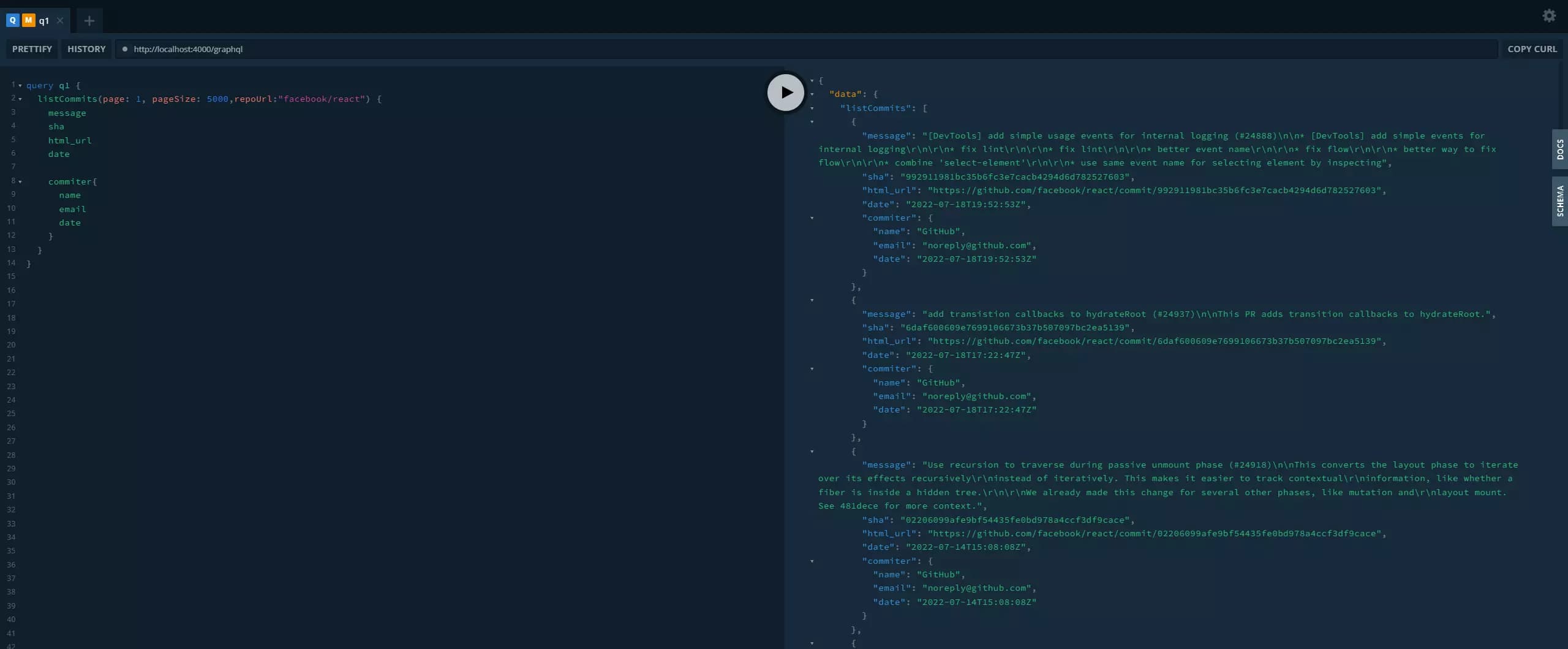Click the first "GitHub" name value
The image size is (1568, 649).
tap(938, 232)
